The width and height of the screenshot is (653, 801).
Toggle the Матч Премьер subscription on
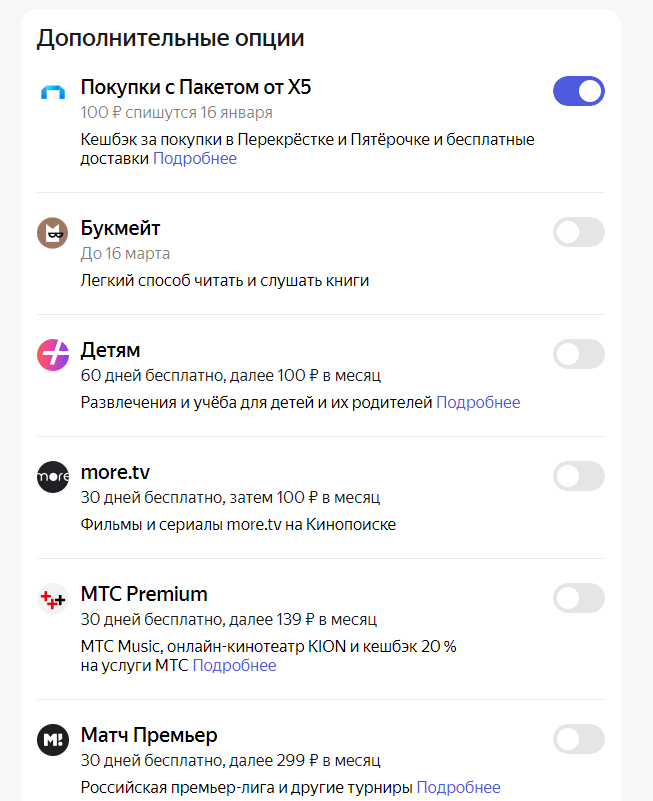click(579, 740)
